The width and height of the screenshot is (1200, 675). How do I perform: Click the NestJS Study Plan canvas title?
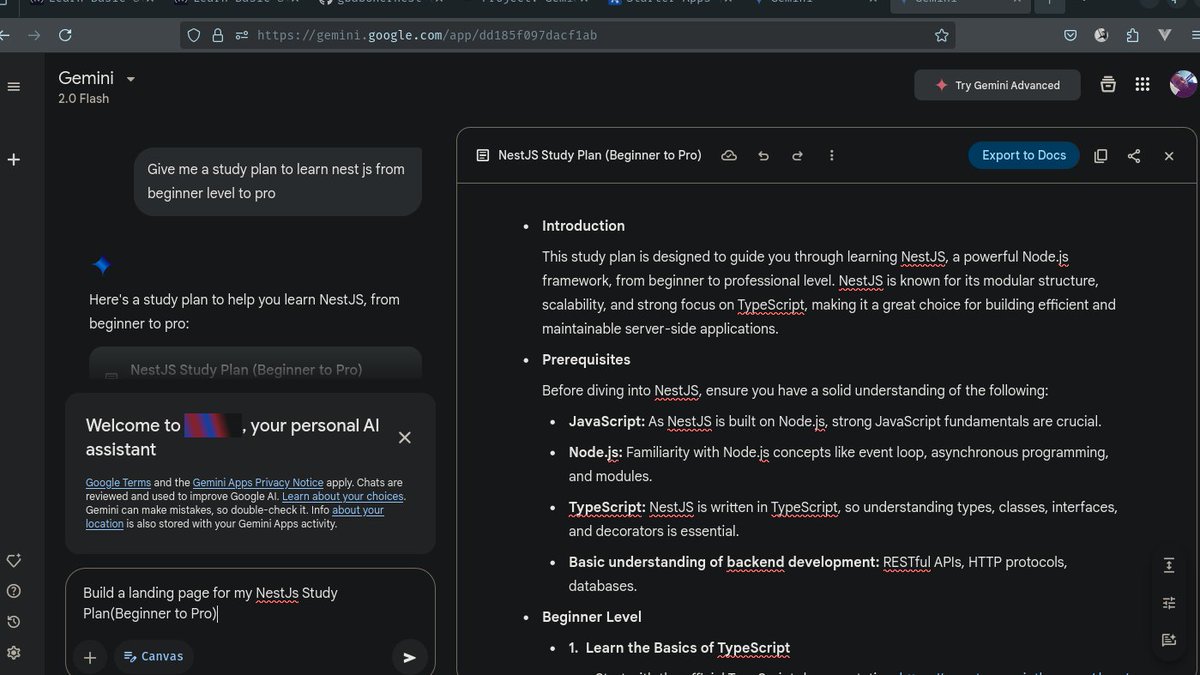pyautogui.click(x=600, y=156)
